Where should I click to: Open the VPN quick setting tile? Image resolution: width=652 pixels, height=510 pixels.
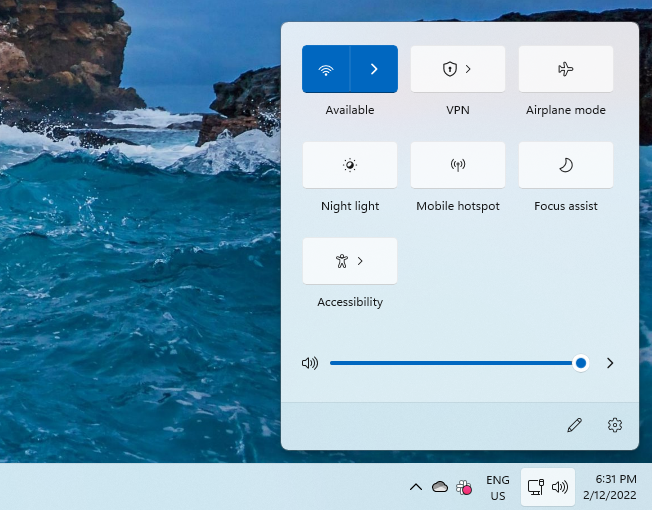[x=458, y=69]
